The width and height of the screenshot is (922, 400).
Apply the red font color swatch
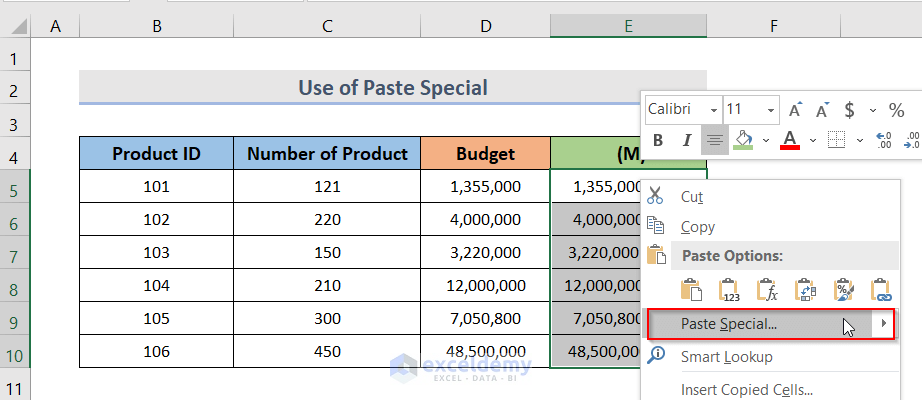point(789,140)
